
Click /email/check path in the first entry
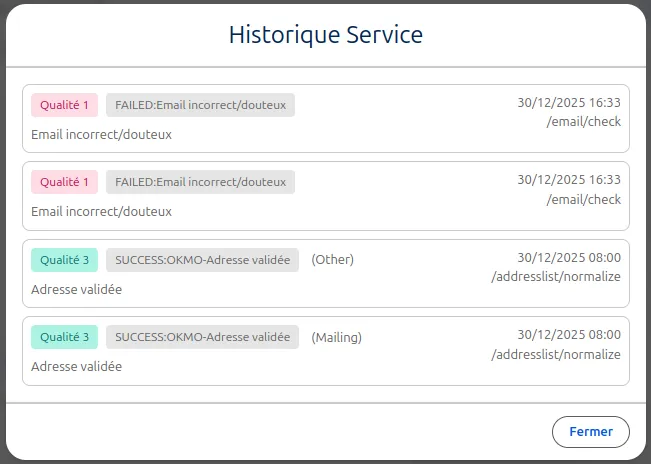pyautogui.click(x=583, y=122)
